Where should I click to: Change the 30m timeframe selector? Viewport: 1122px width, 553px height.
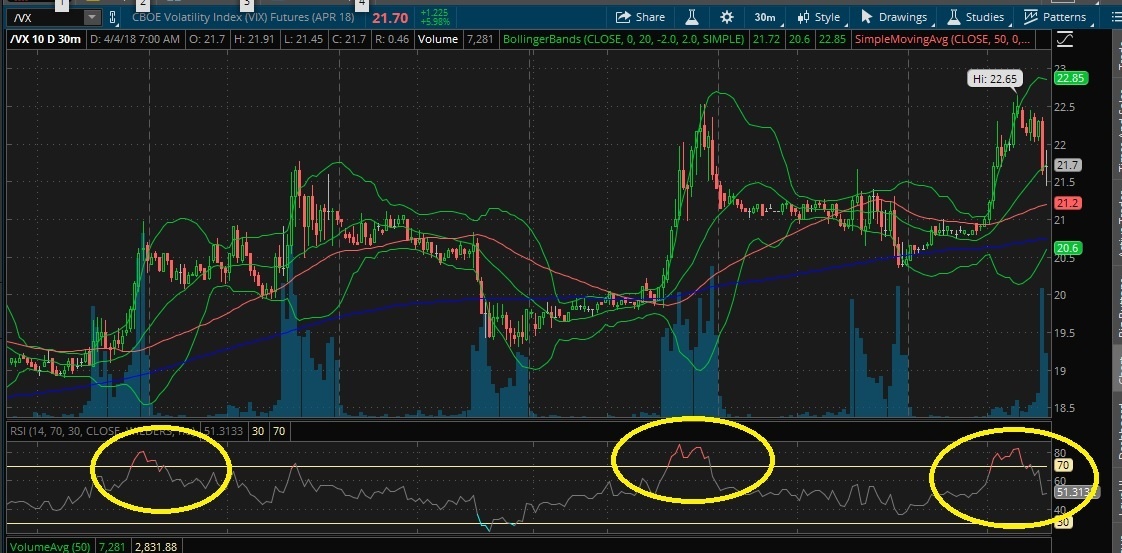[x=765, y=17]
